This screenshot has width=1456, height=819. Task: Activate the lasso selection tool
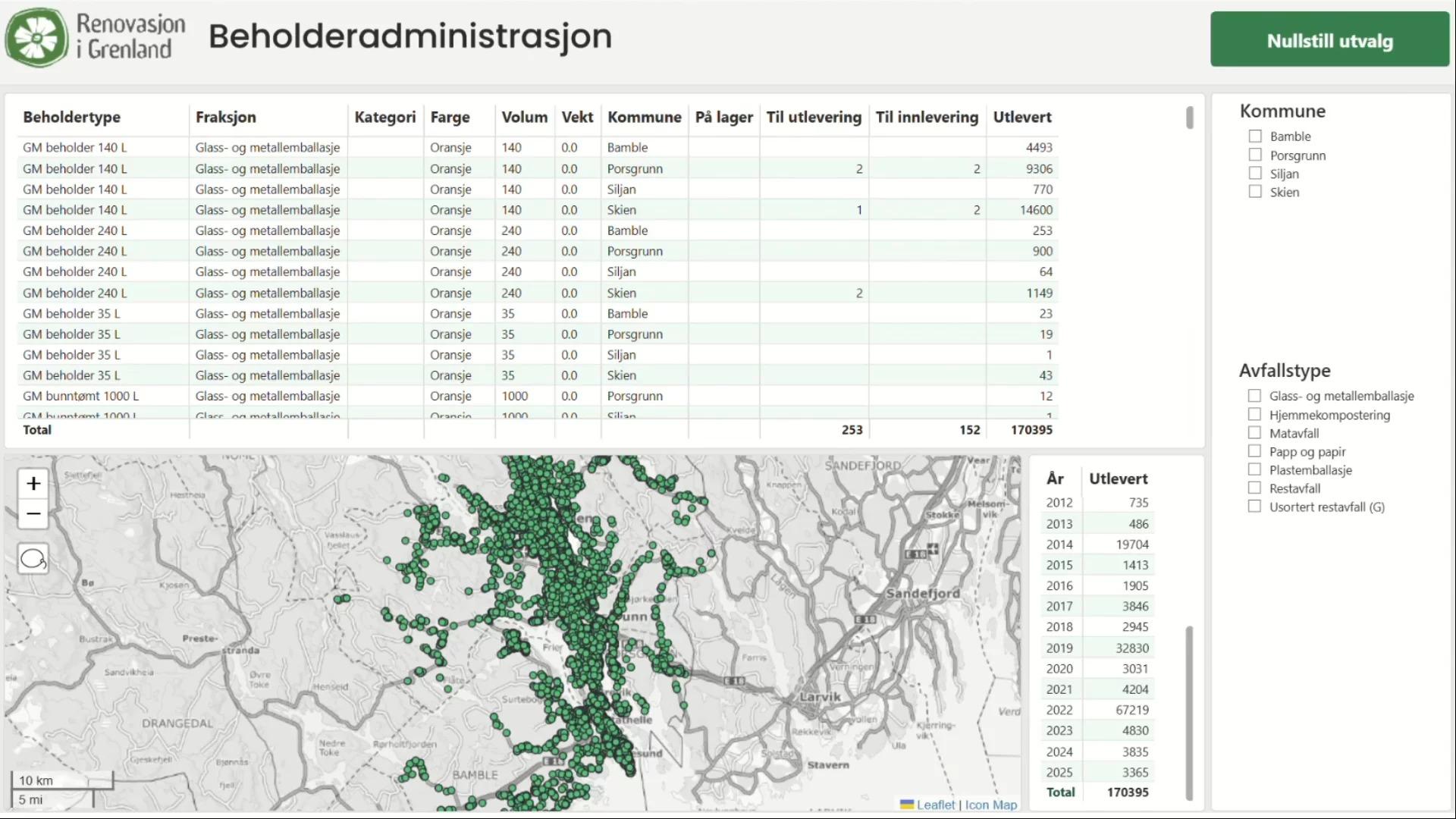[33, 560]
